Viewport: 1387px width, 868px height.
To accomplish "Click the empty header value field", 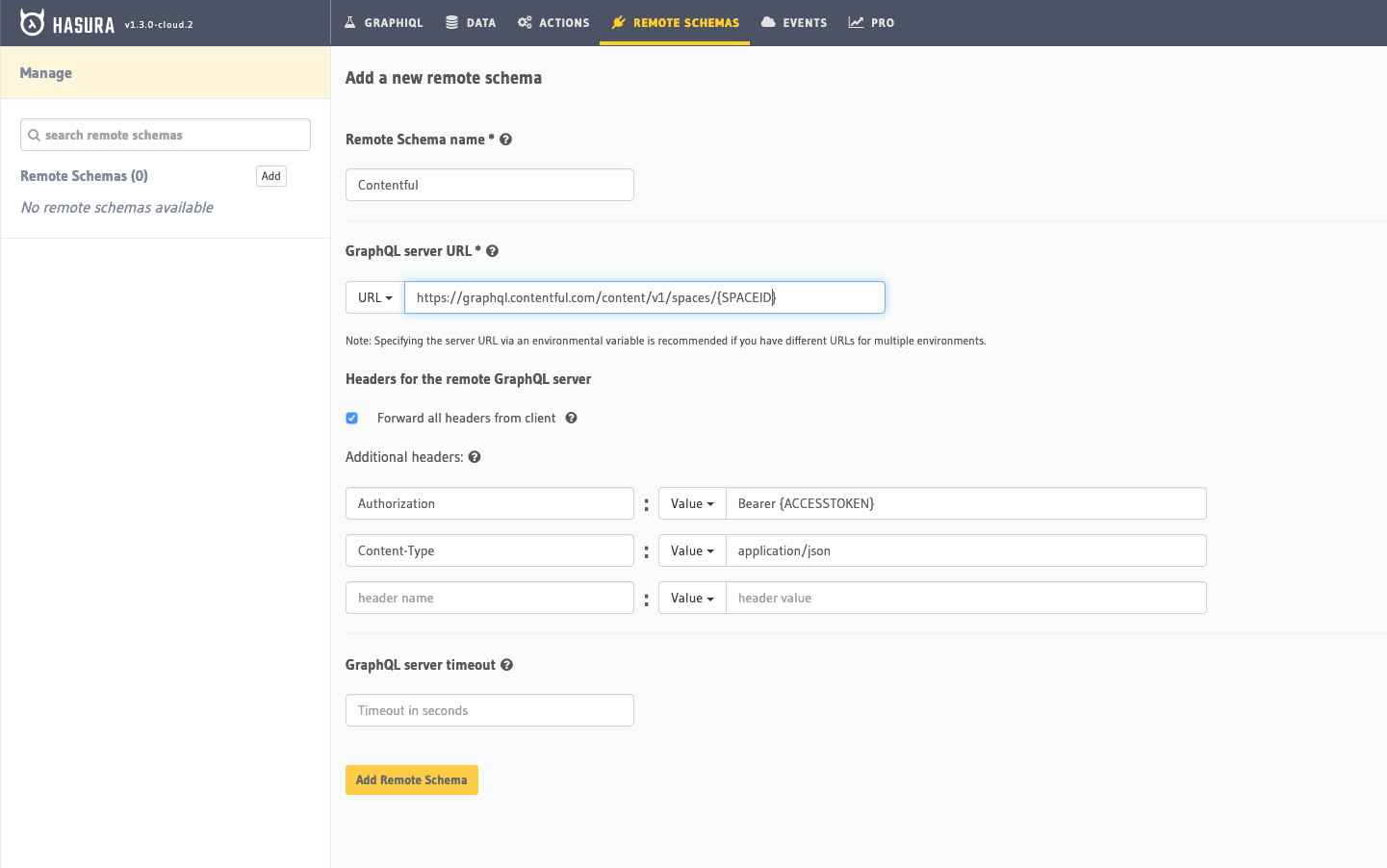I will 966,598.
